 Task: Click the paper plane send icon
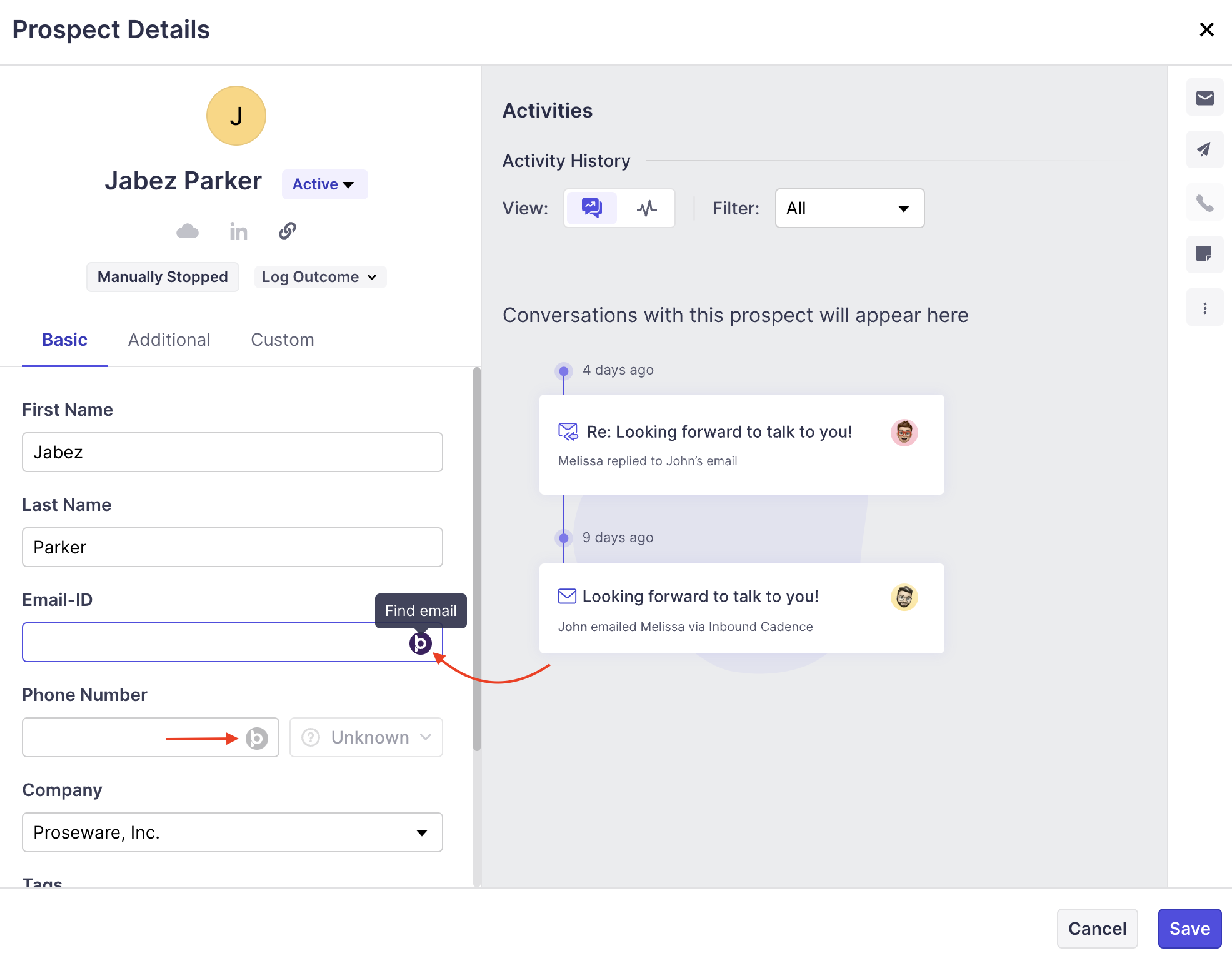[1204, 150]
